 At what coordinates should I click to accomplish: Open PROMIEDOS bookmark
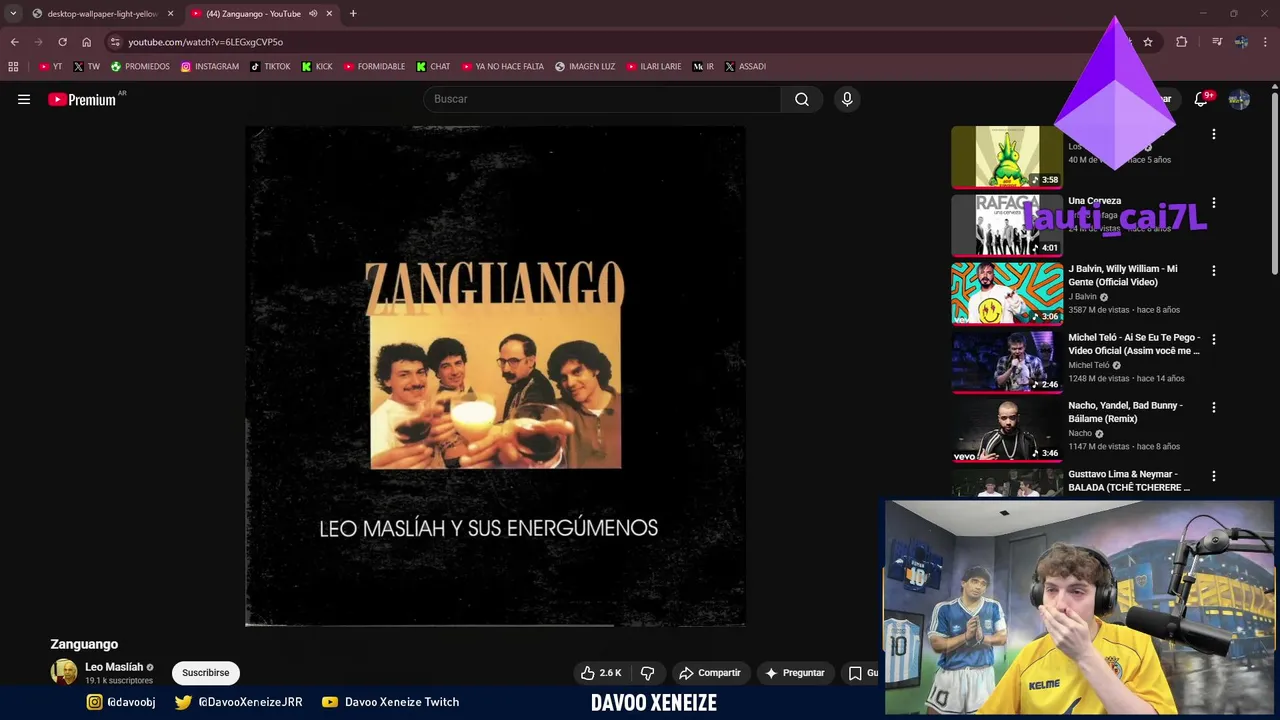tap(140, 67)
